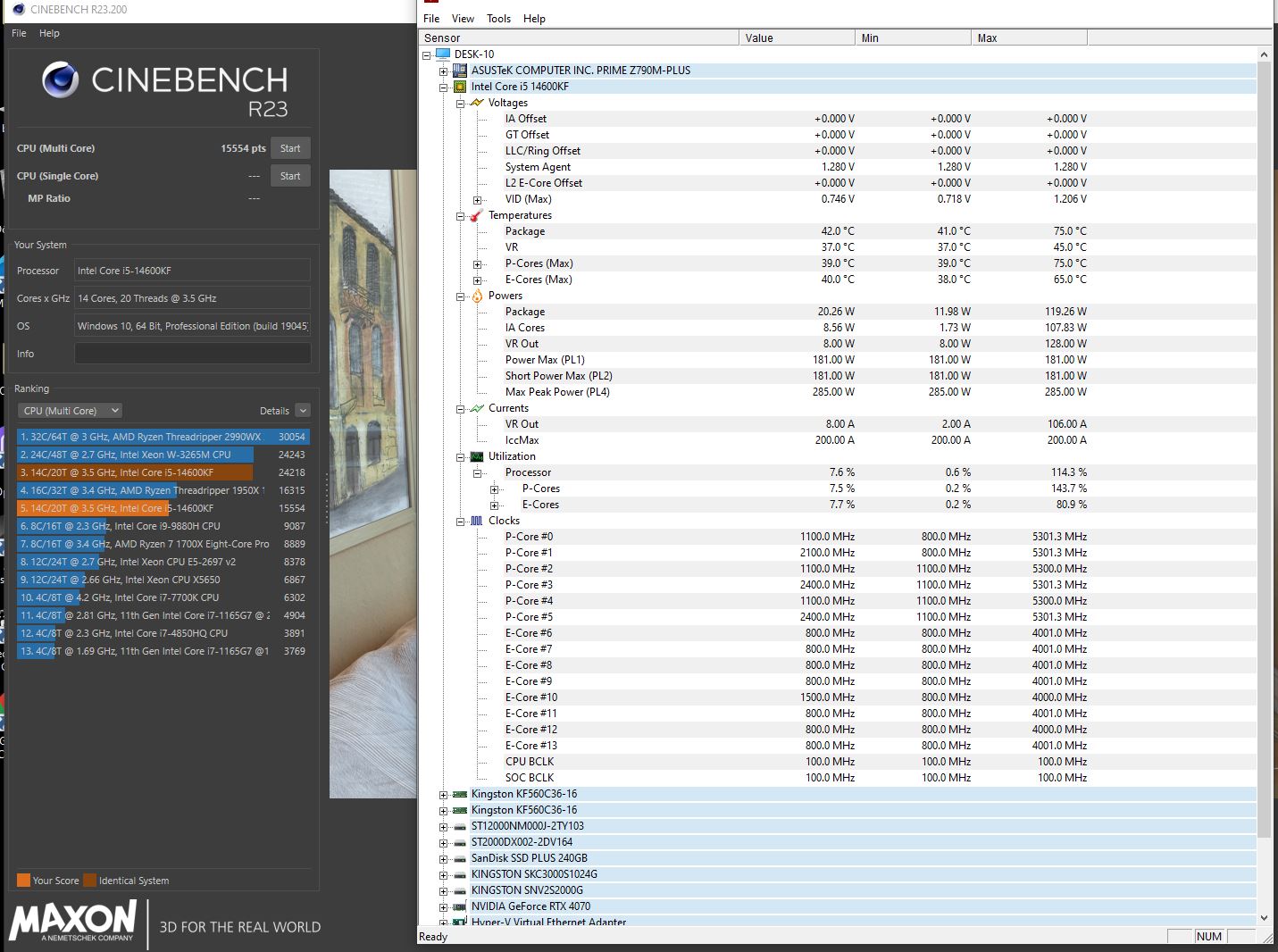Select the rank 5 i5-14600KF 15554 row

(163, 508)
